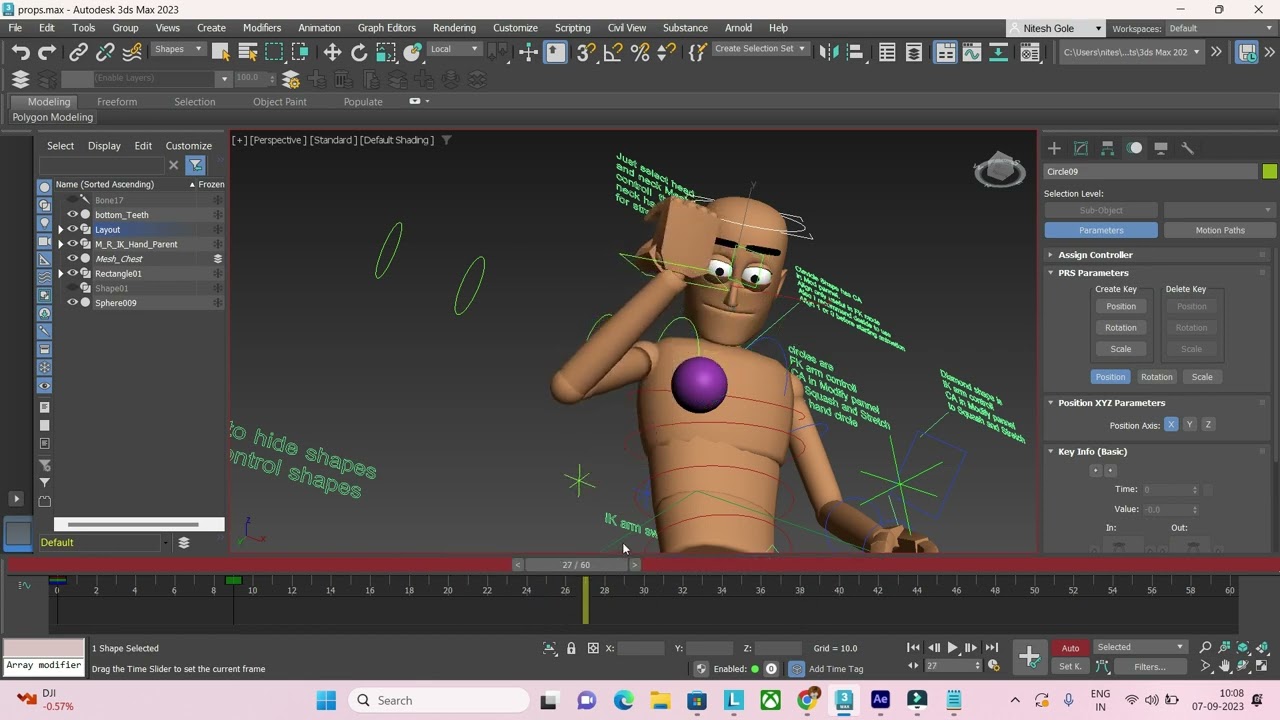Viewport: 1280px width, 720px height.
Task: Hide M_R_IK_Hand_Parent using its eye icon
Action: 72,244
